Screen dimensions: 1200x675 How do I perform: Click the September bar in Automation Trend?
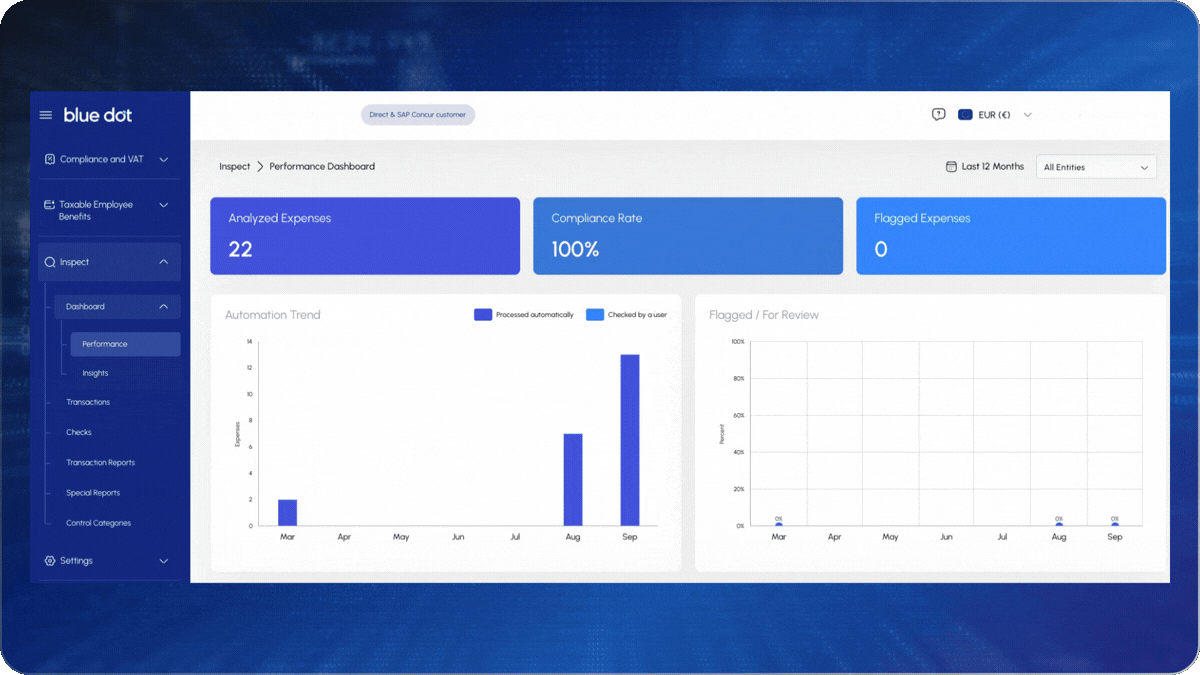coord(630,440)
